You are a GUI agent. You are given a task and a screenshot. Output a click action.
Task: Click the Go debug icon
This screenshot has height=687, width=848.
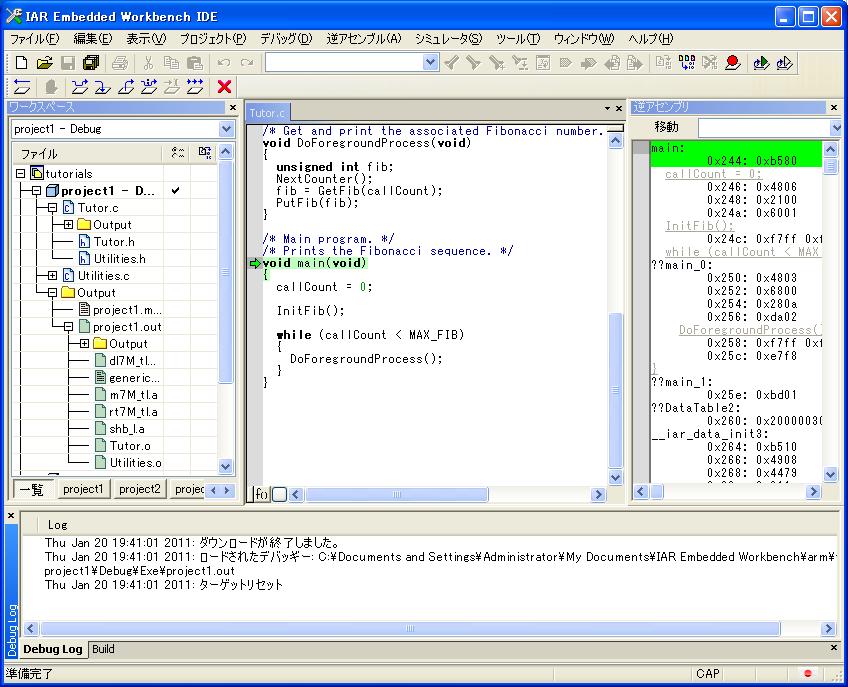pyautogui.click(x=195, y=87)
